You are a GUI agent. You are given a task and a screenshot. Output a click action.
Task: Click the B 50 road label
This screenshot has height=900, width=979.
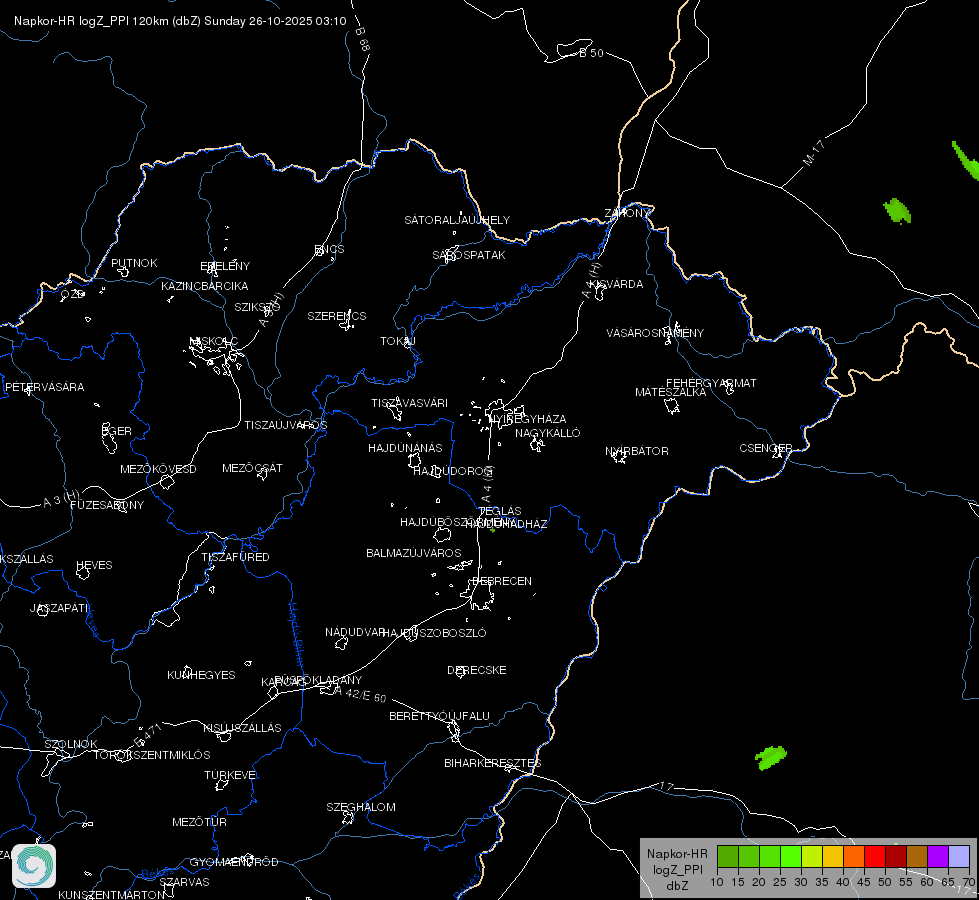[591, 53]
